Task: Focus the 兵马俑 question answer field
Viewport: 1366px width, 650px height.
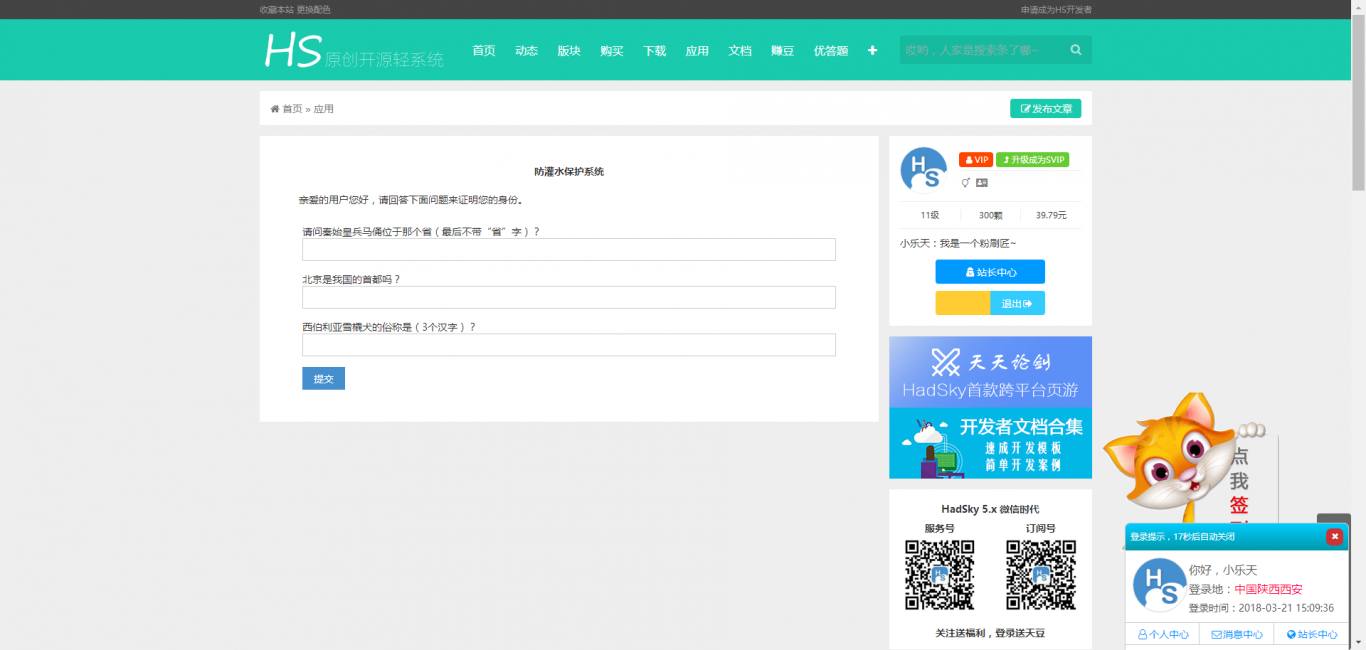Action: [x=568, y=250]
